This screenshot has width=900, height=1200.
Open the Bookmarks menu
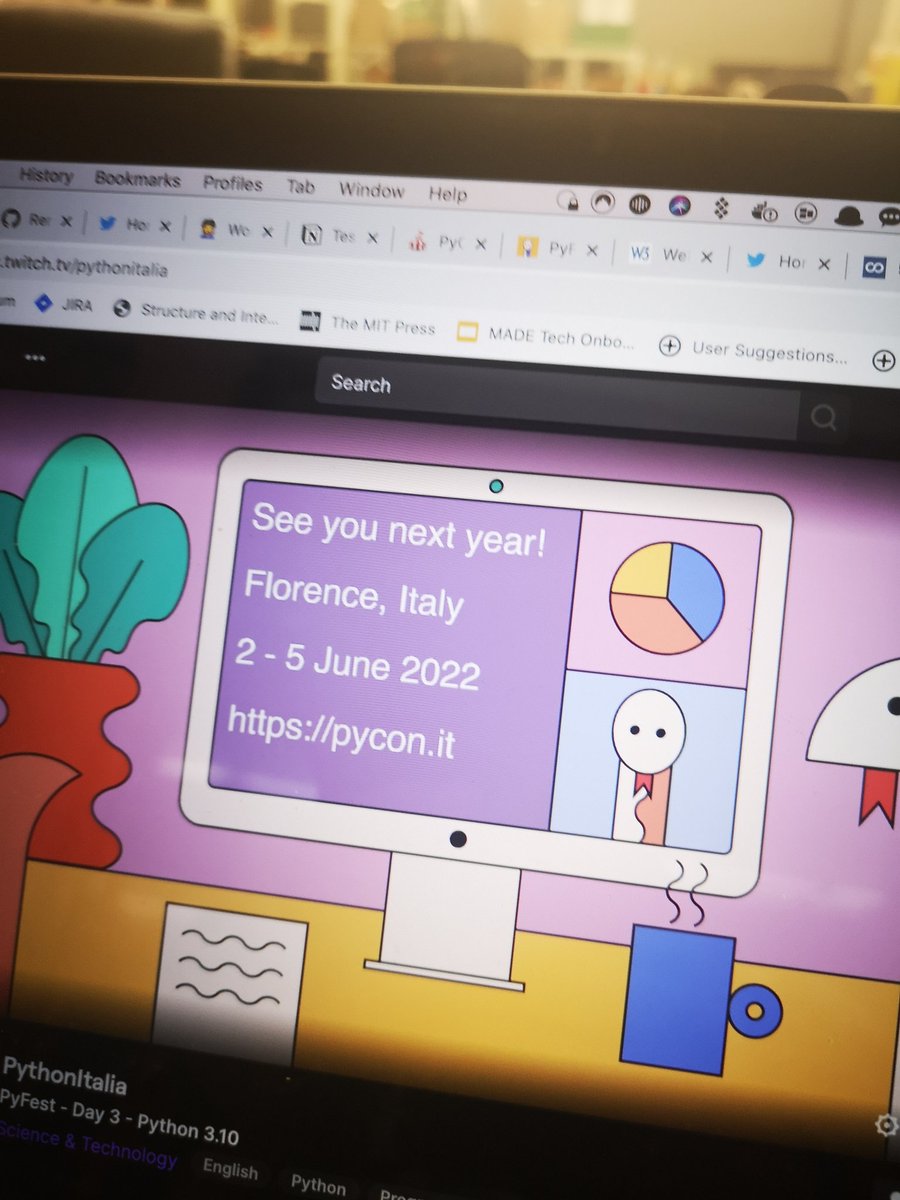coord(138,180)
